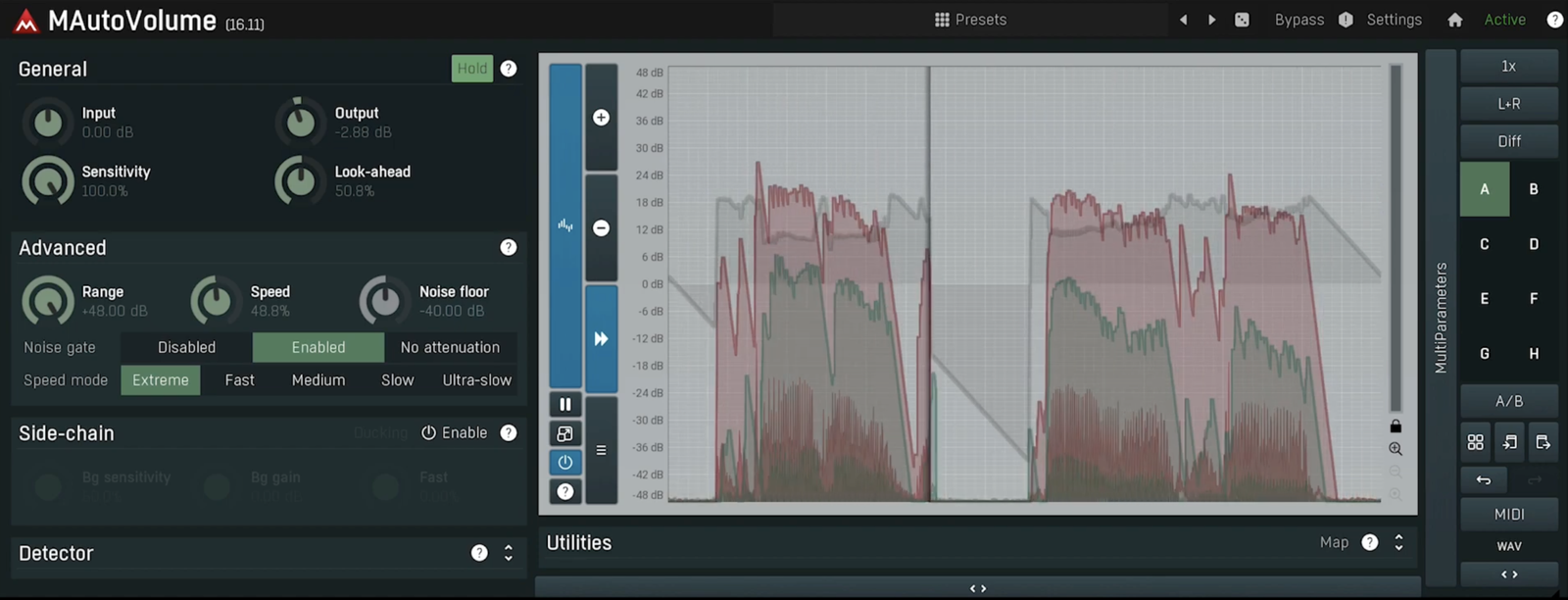Click the waveform icon on the blue bar
The height and width of the screenshot is (600, 1568).
565,225
